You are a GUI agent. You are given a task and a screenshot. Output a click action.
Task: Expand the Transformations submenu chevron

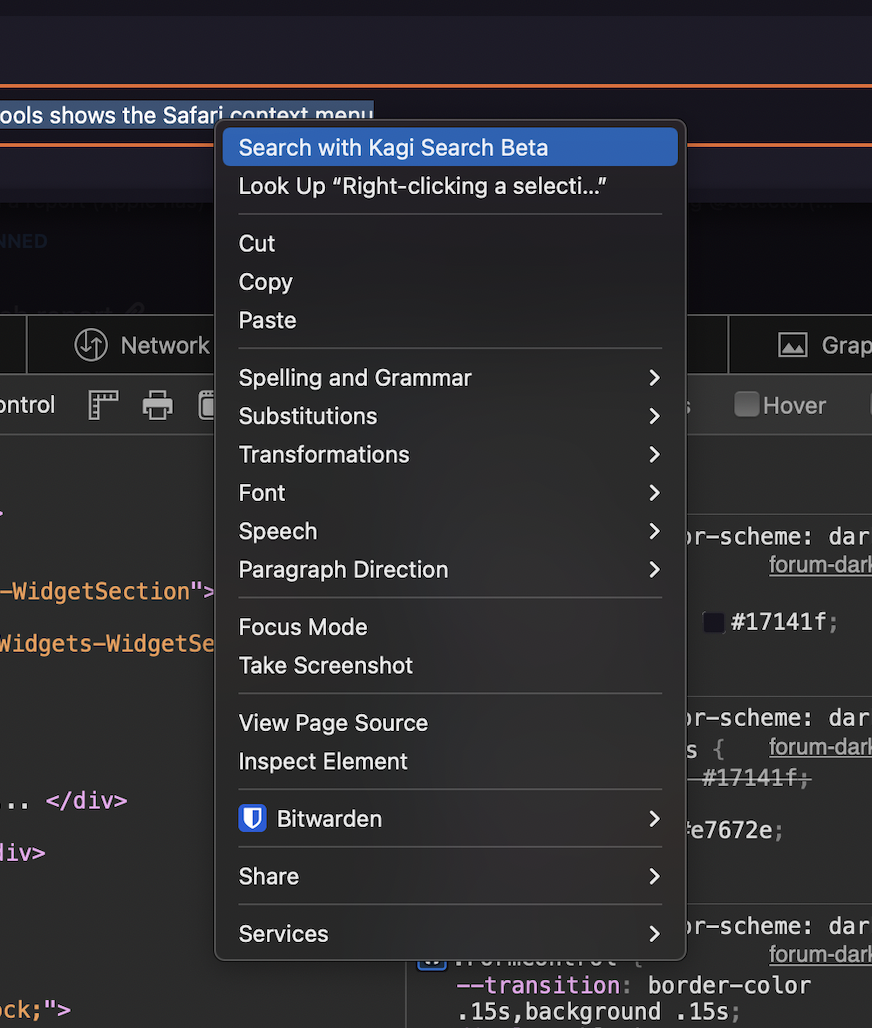(654, 455)
